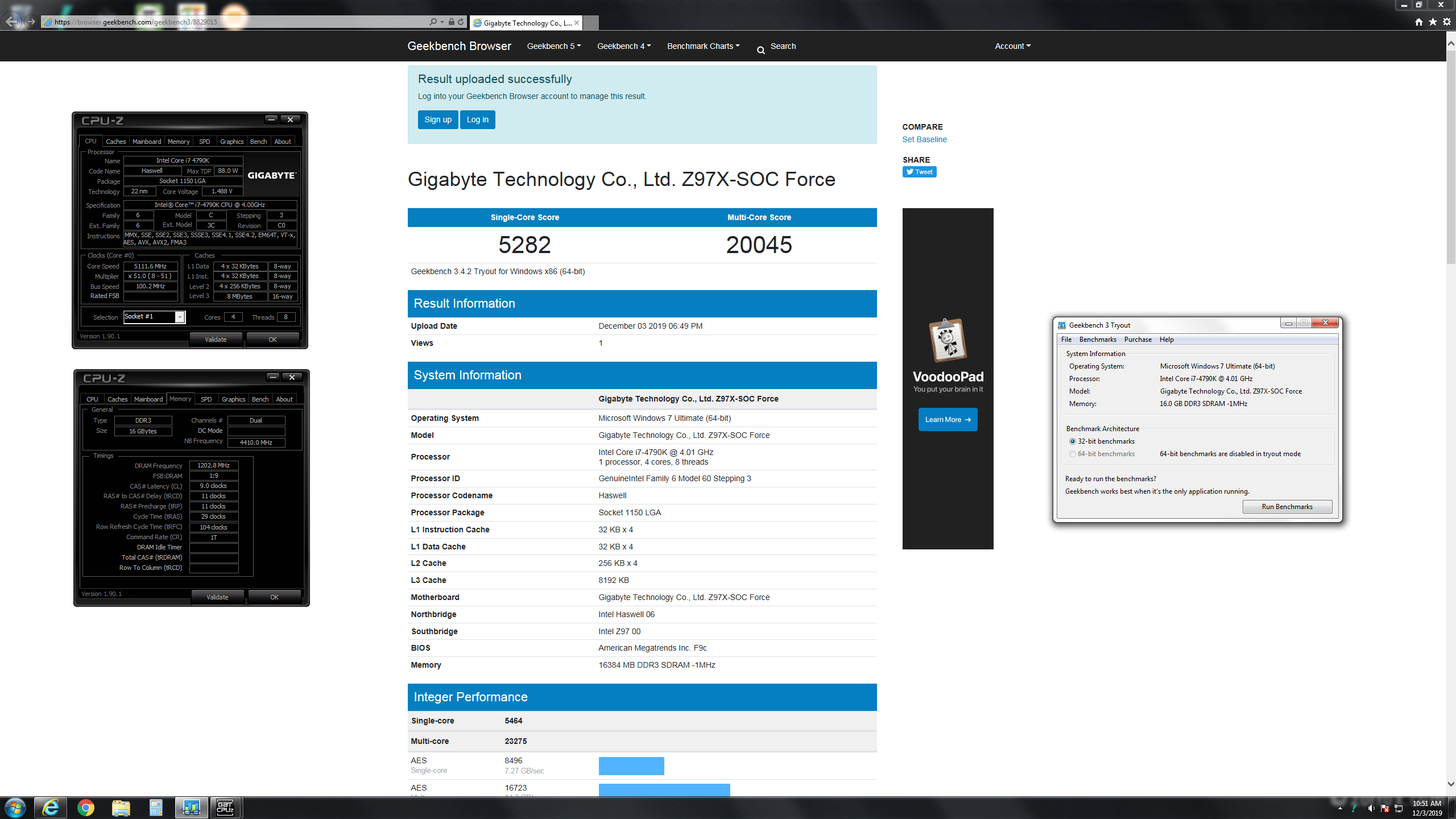Select the 32-bit benchmarks radio button

(x=1073, y=441)
